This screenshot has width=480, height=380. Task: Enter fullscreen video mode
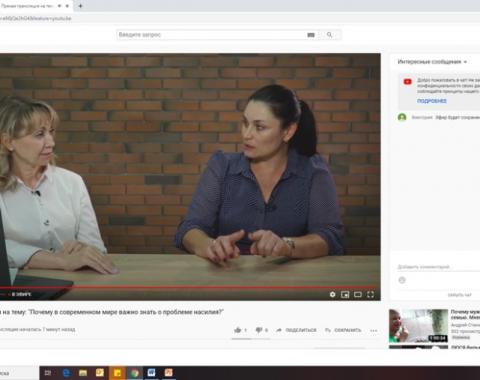[x=370, y=295]
